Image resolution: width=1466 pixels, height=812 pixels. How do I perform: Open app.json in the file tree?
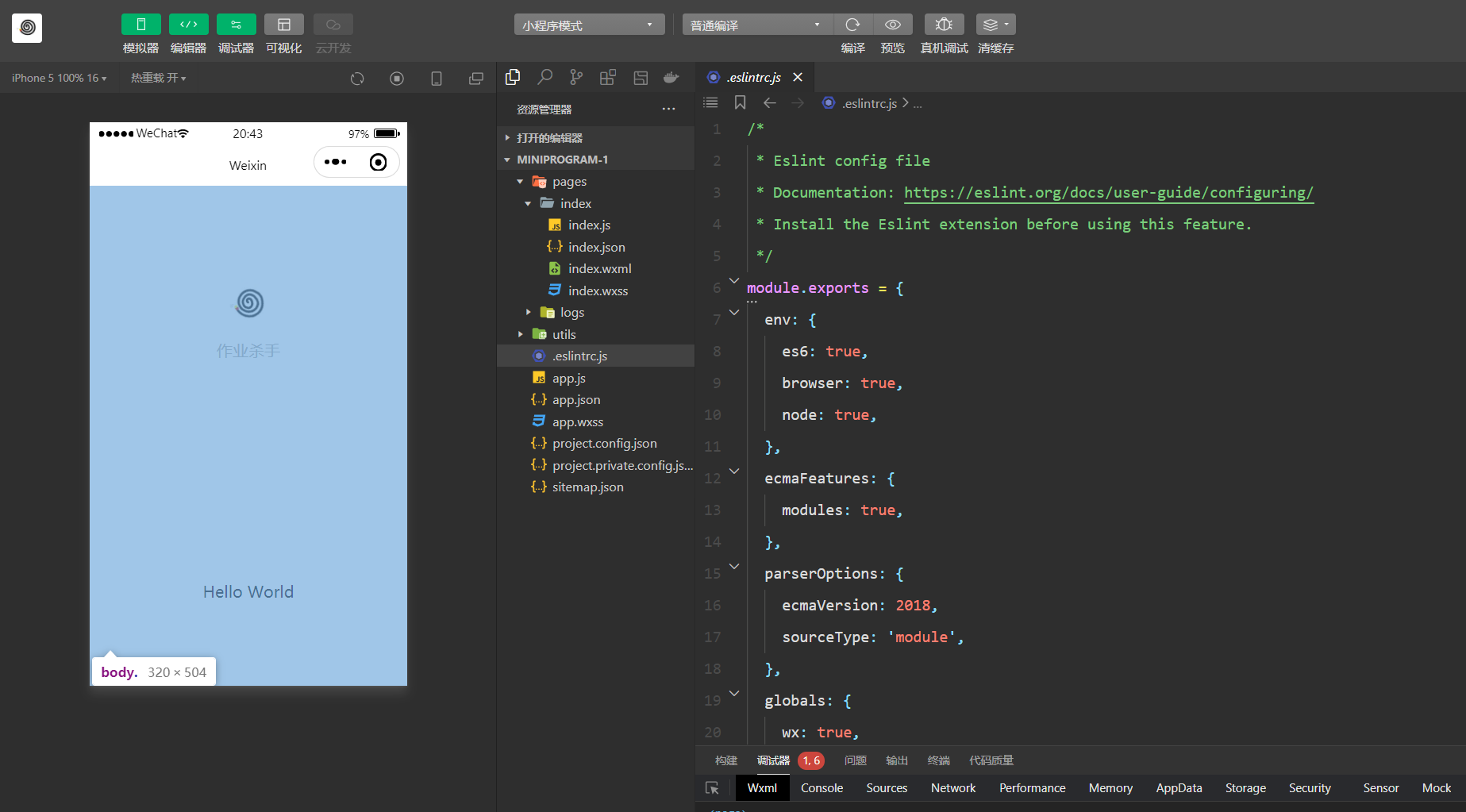pos(575,400)
